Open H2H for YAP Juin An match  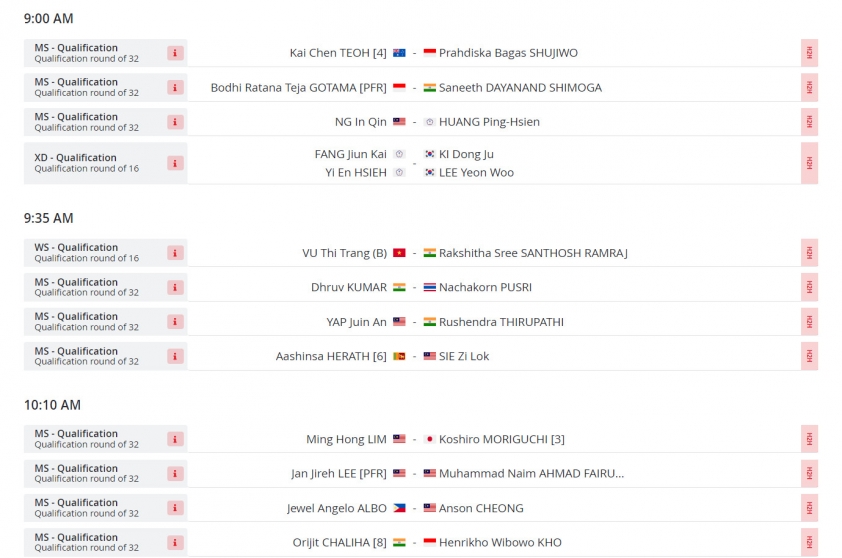809,322
